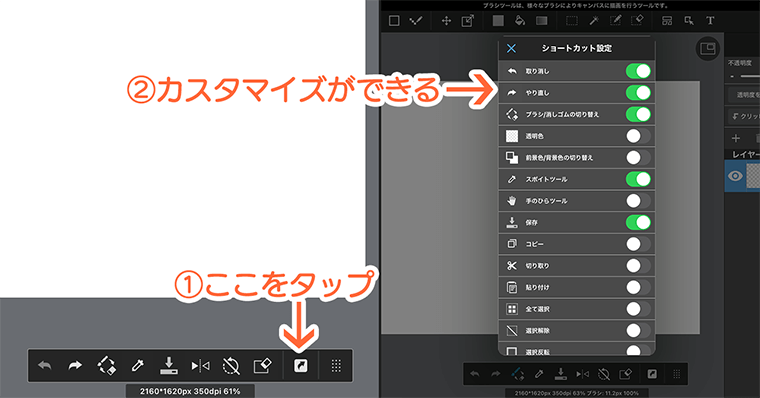Tap dimmed undo arrow behind settings panel
This screenshot has height=398, width=760.
click(475, 374)
